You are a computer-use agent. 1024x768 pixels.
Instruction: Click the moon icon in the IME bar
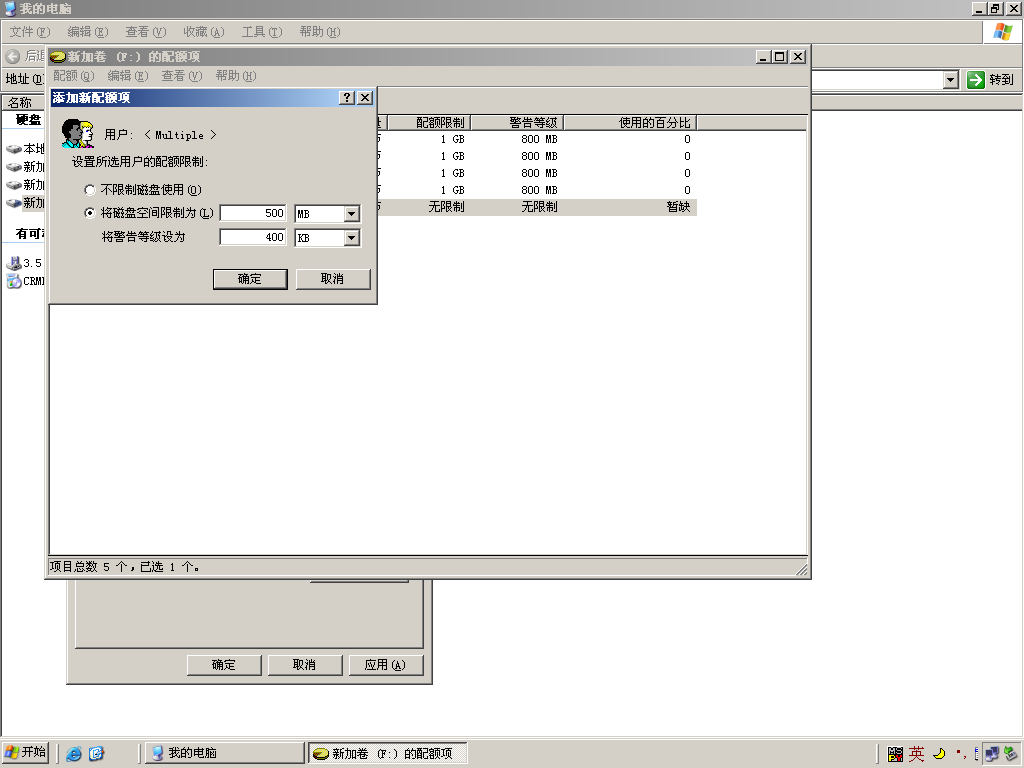click(939, 754)
